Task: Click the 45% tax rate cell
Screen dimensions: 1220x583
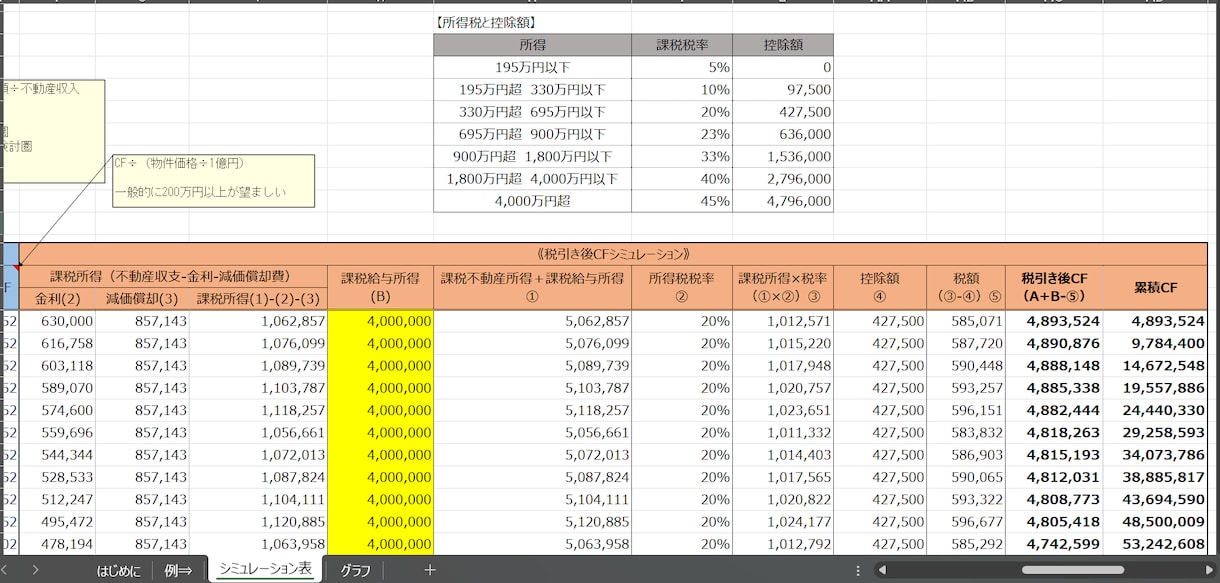Action: click(682, 201)
